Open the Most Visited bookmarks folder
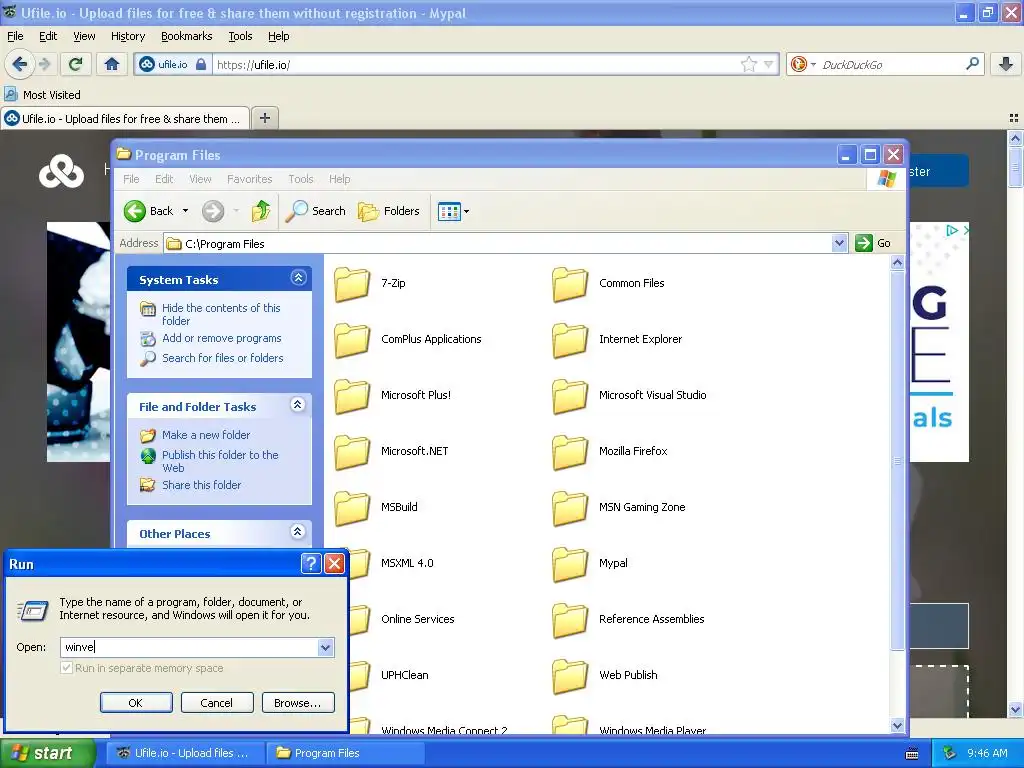This screenshot has width=1024, height=768. tap(43, 95)
